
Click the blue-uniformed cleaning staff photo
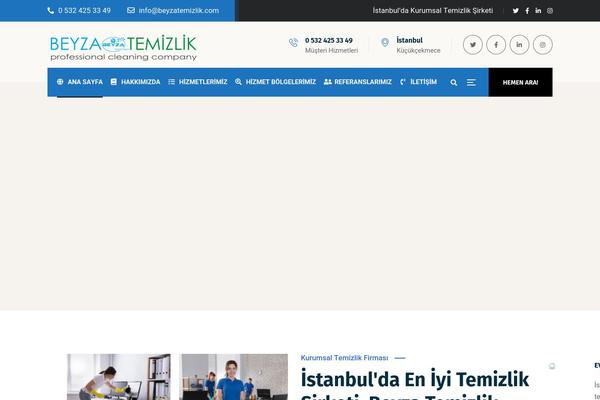pyautogui.click(x=233, y=377)
